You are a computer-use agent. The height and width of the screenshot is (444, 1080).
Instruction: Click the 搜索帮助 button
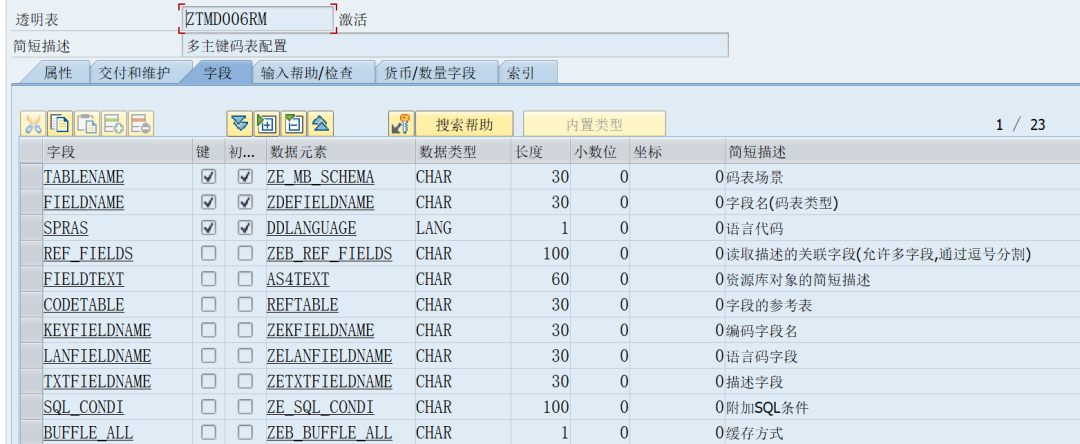pyautogui.click(x=464, y=125)
